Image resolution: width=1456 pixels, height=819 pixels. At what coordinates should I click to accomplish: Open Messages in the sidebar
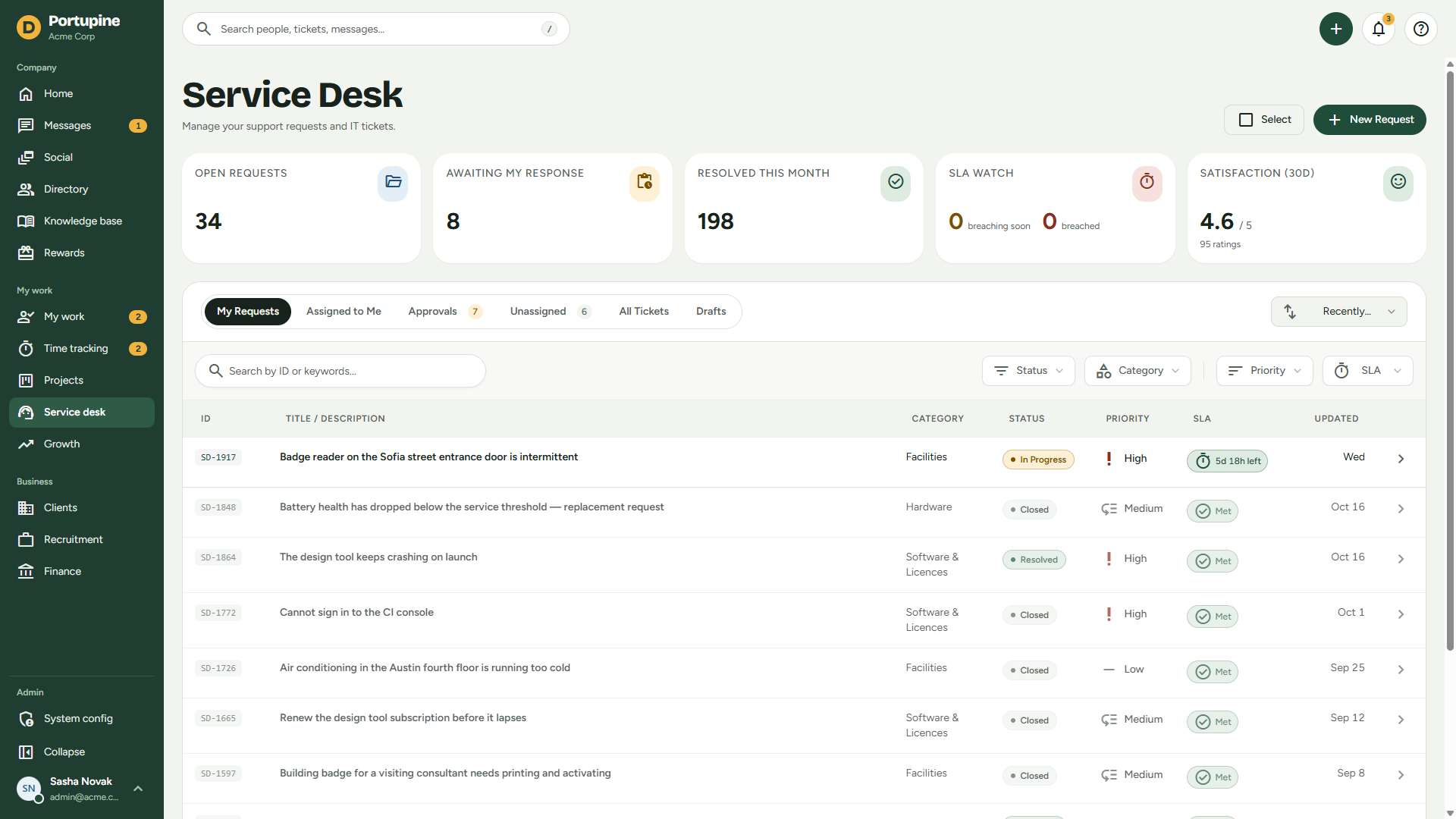tap(82, 126)
